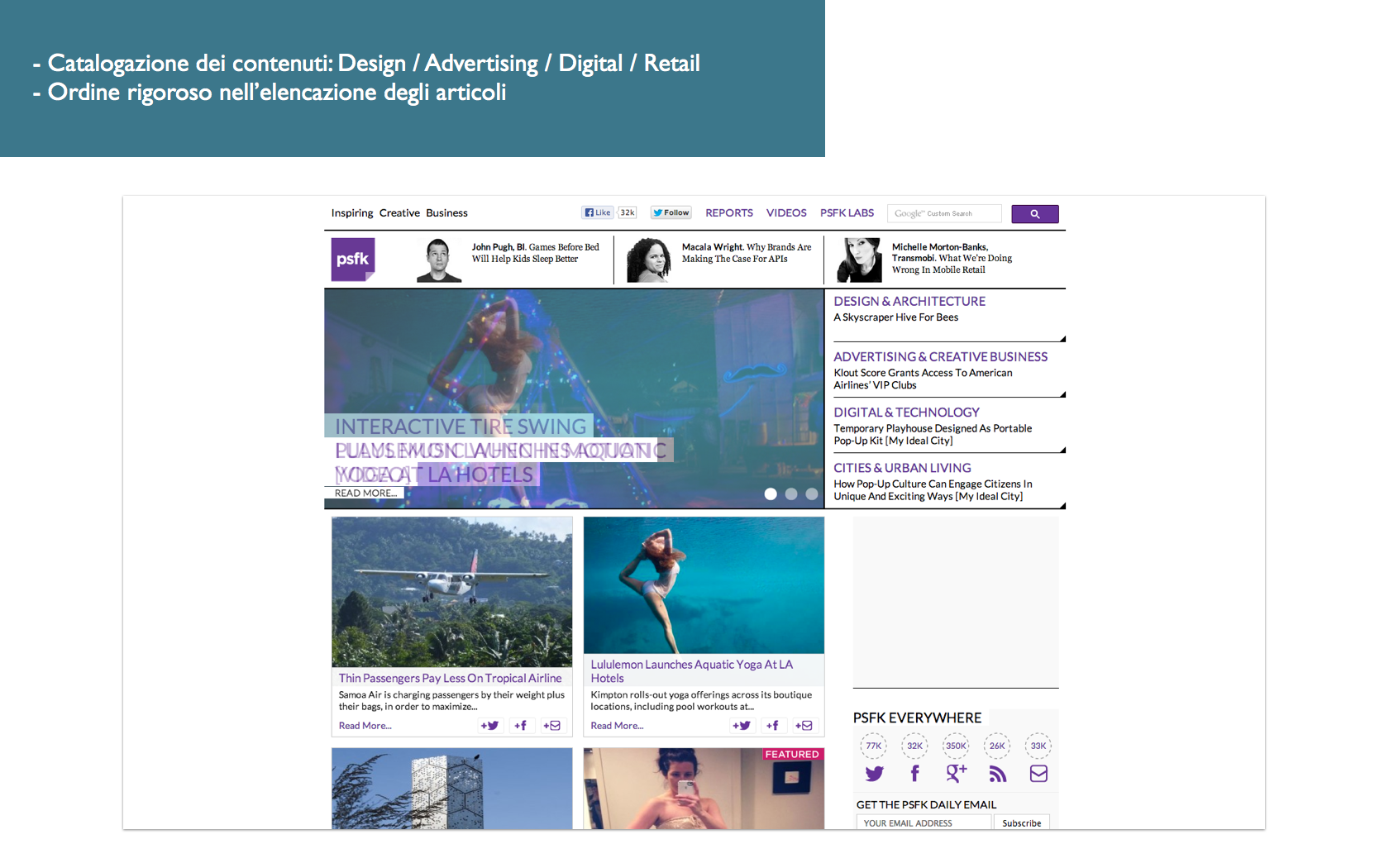Open the tropical airline plane thumbnail
This screenshot has width=1389, height=868.
[x=452, y=592]
